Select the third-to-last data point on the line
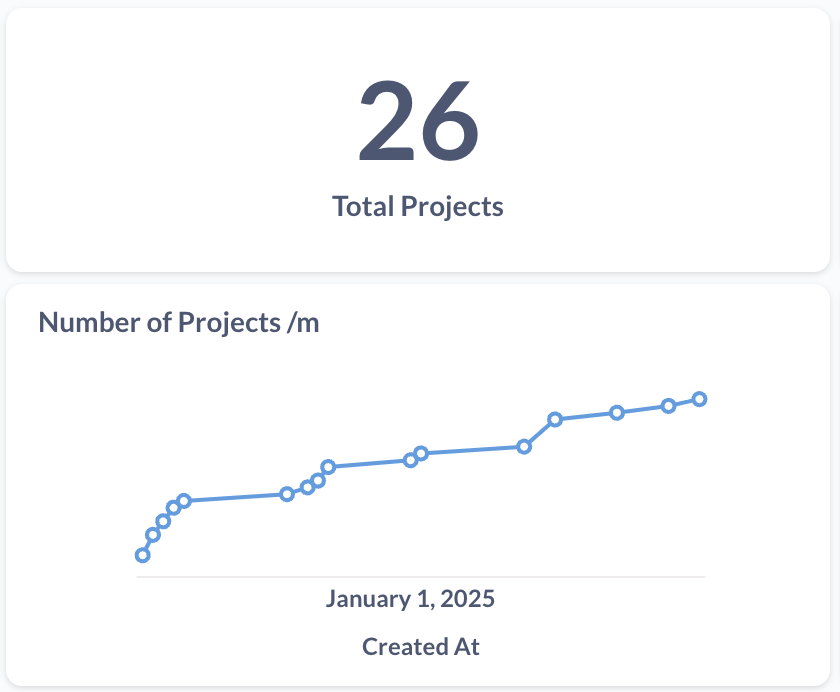The image size is (840, 692). (617, 413)
